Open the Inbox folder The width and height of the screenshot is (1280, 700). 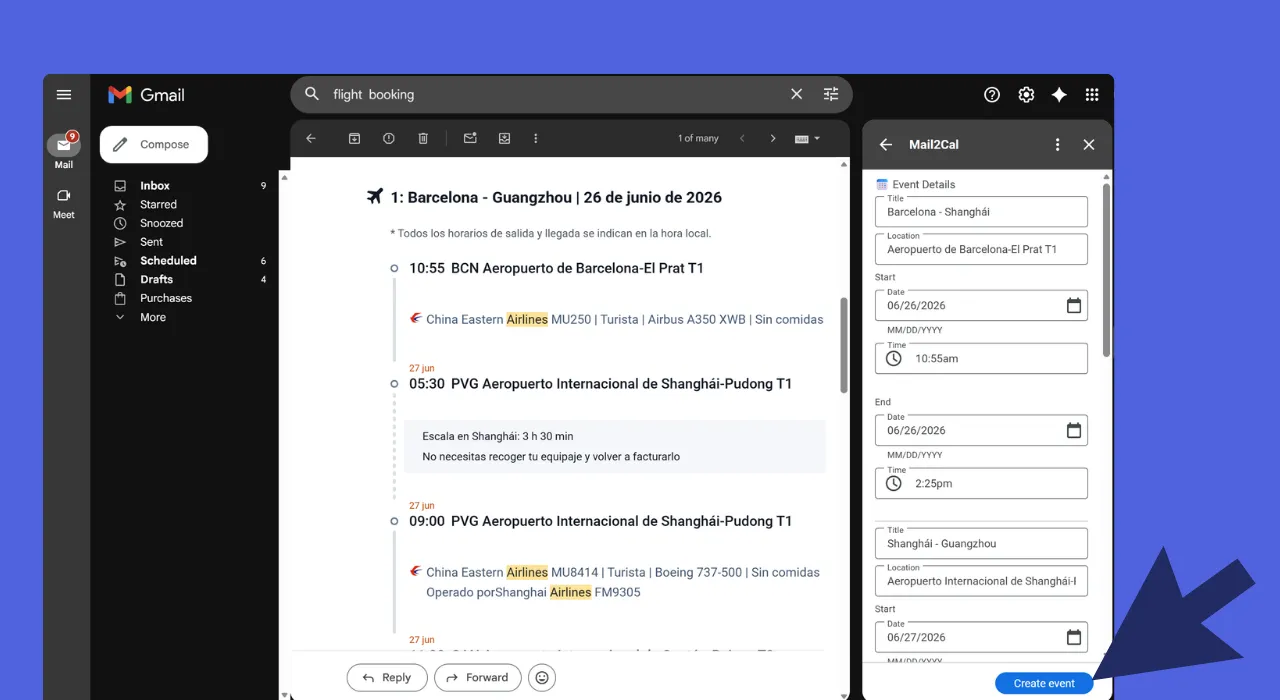(x=155, y=185)
